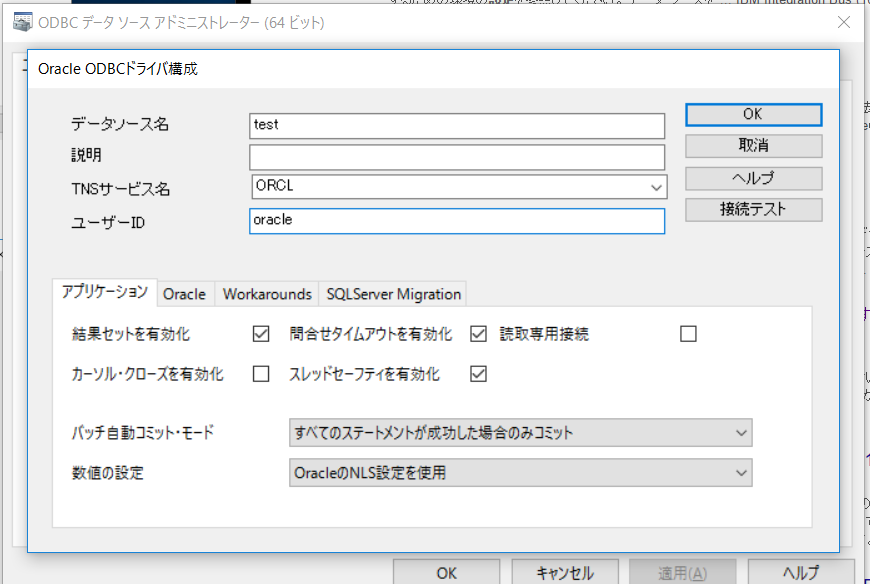Click ヘルプ in the ODBC Administrator window
The width and height of the screenshot is (870, 584).
(x=801, y=573)
